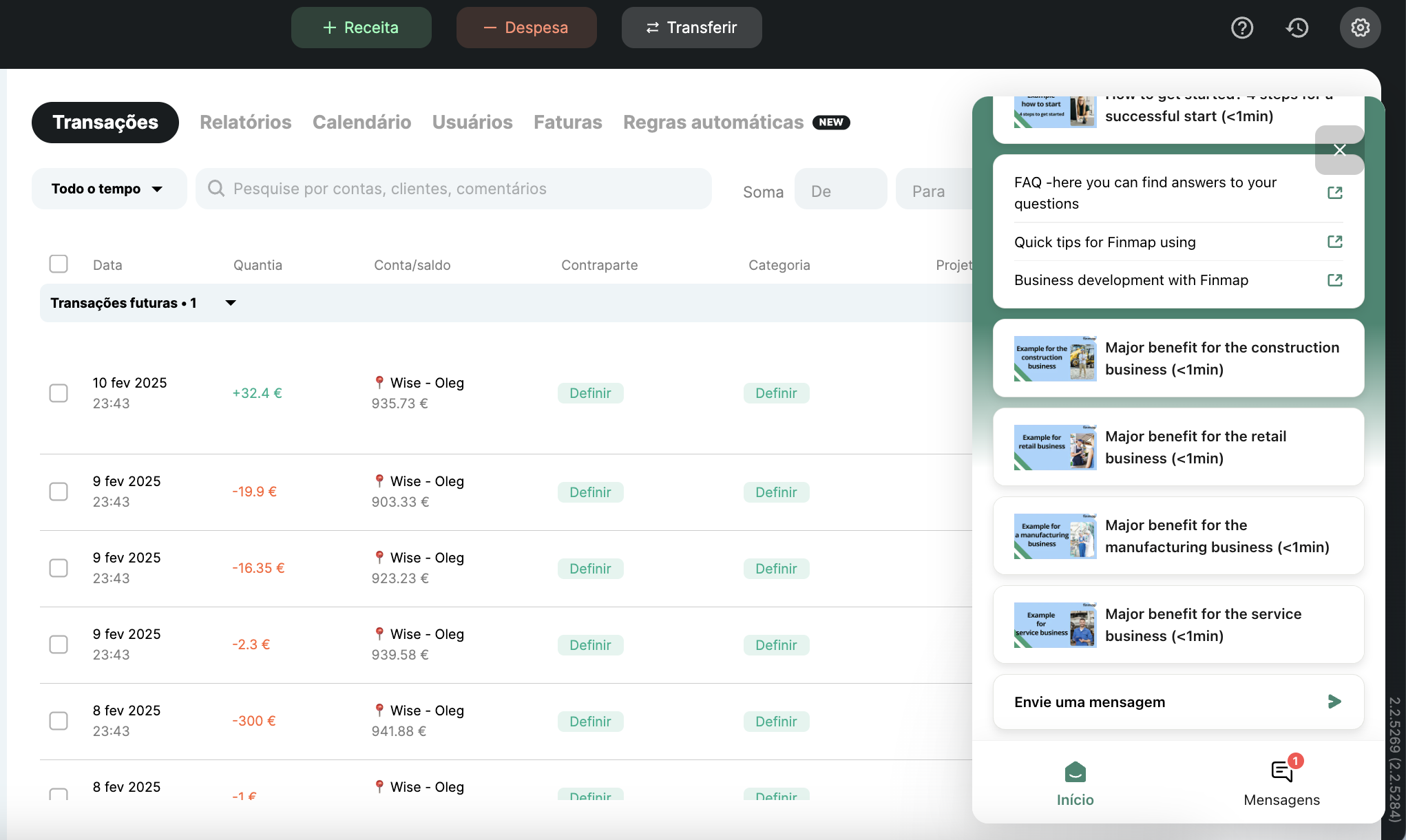Open the settings gear icon
This screenshot has height=840, width=1406.
[1360, 28]
